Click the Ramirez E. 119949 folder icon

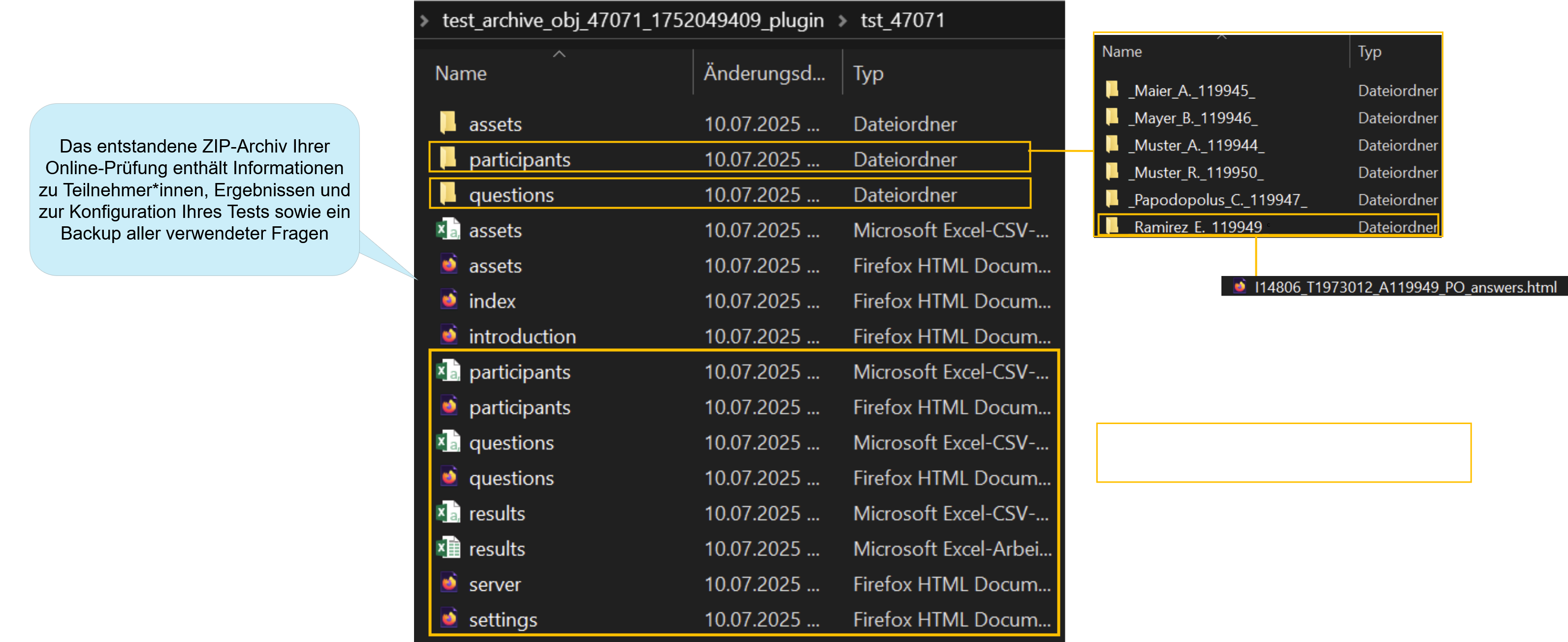coord(1112,226)
